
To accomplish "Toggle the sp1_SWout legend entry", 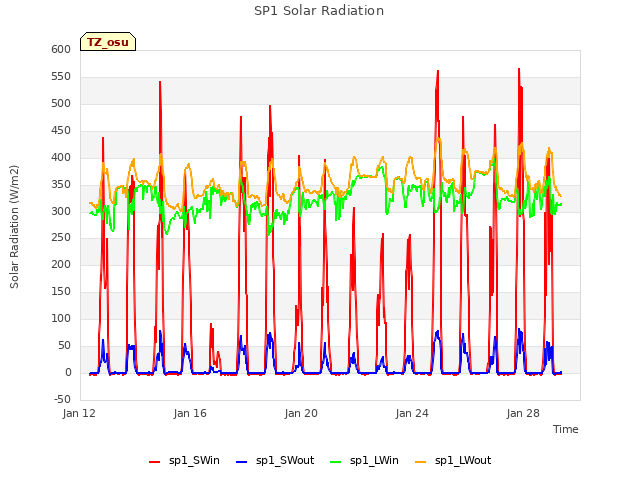I will coord(276,461).
